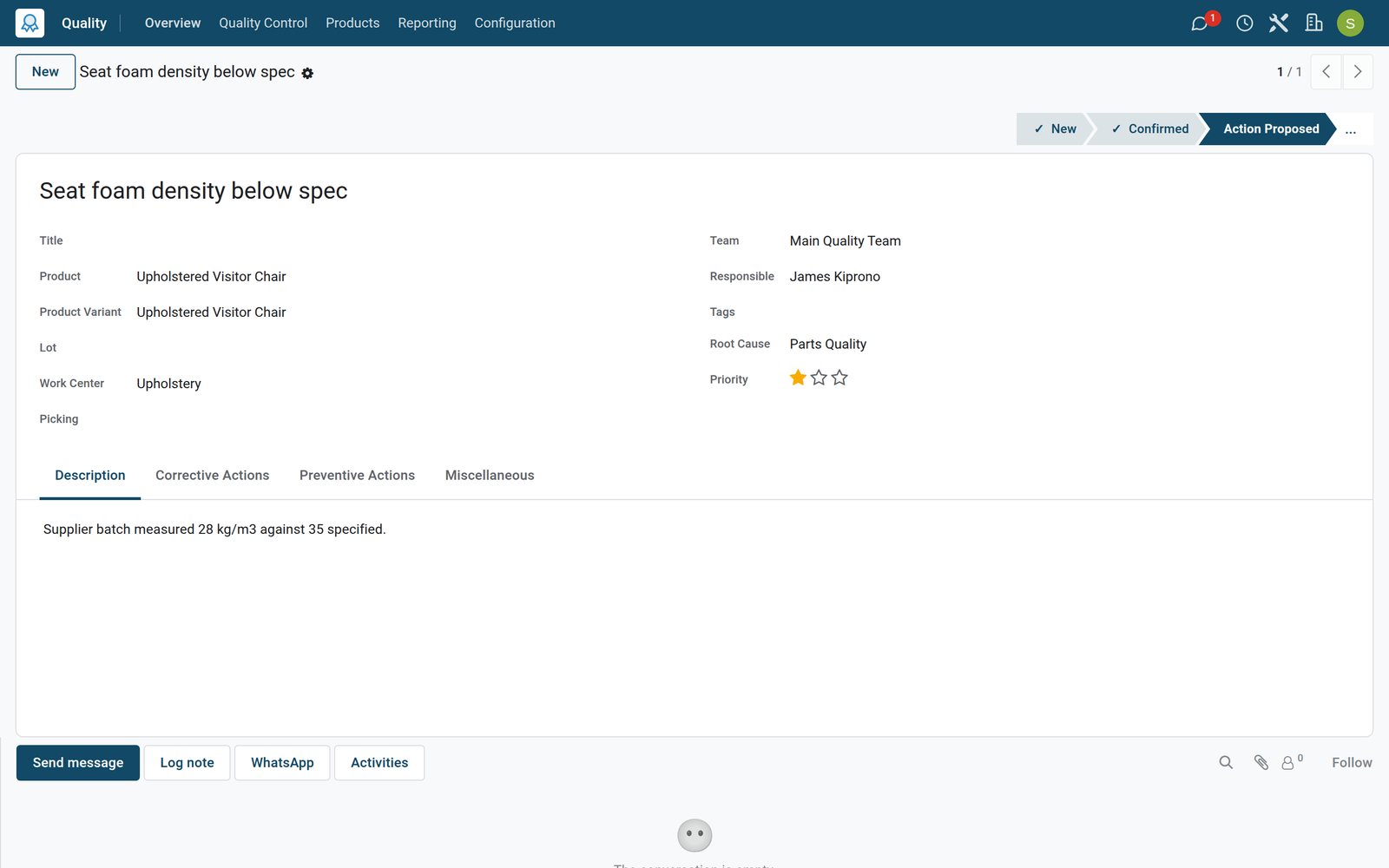Open the Overview menu
1389x868 pixels.
[x=173, y=23]
